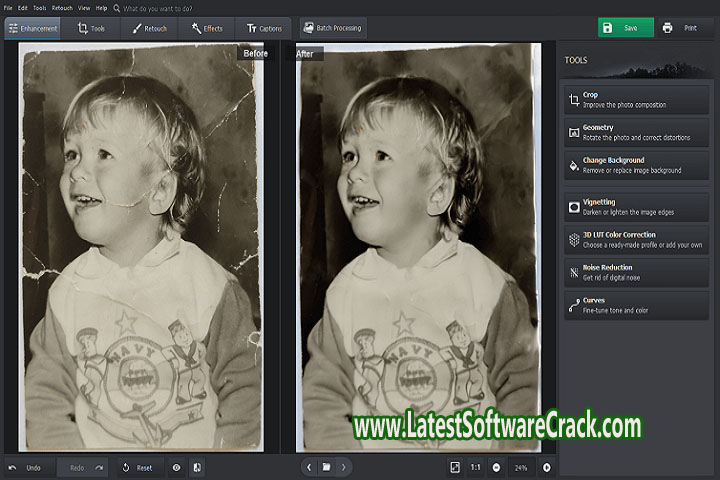Select the Noise Reduction tool
The height and width of the screenshot is (480, 720).
point(635,273)
